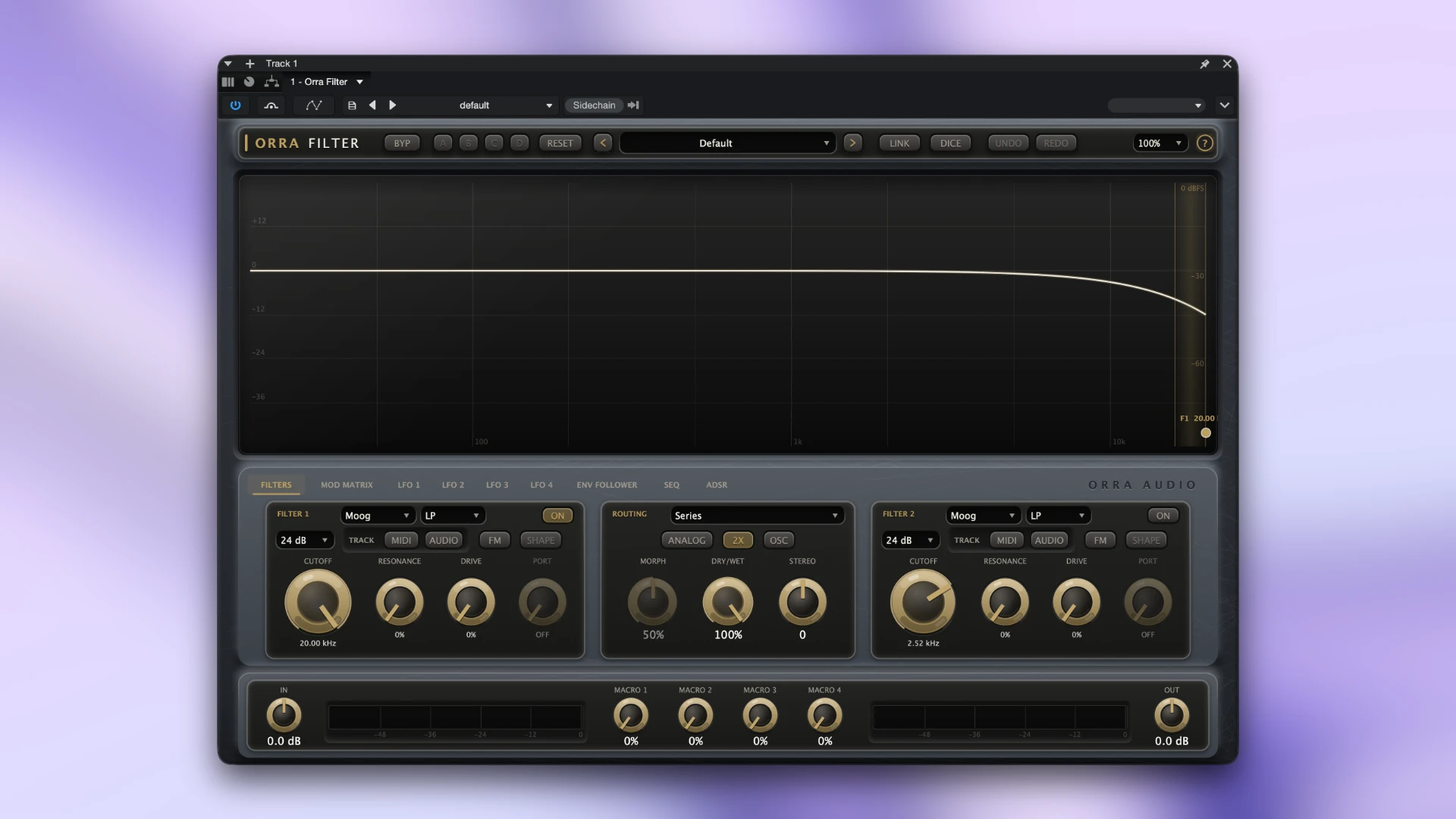Open Filter 1 24 dB slope dropdown
The width and height of the screenshot is (1456, 819).
tap(304, 541)
